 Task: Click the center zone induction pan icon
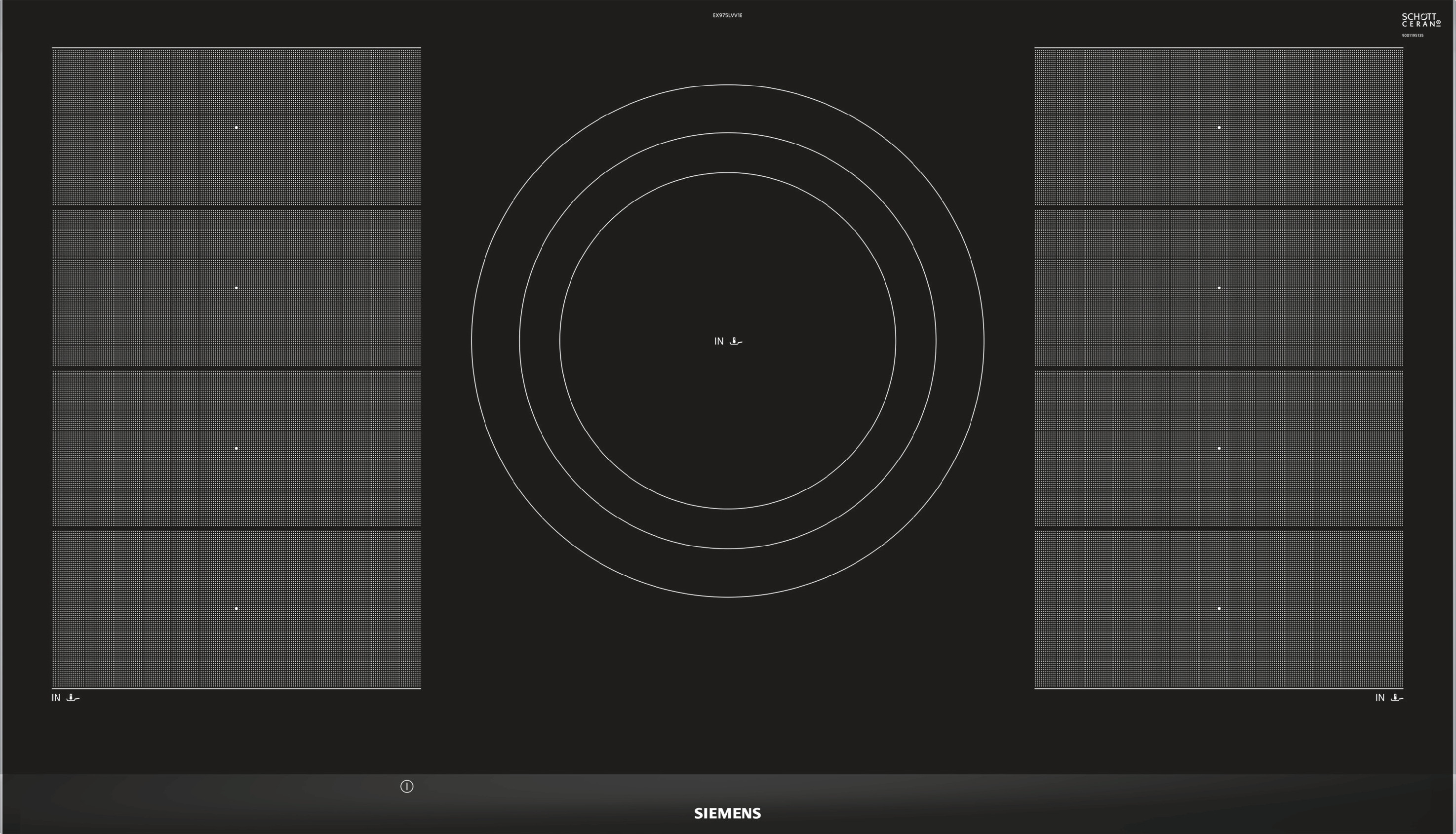[736, 341]
